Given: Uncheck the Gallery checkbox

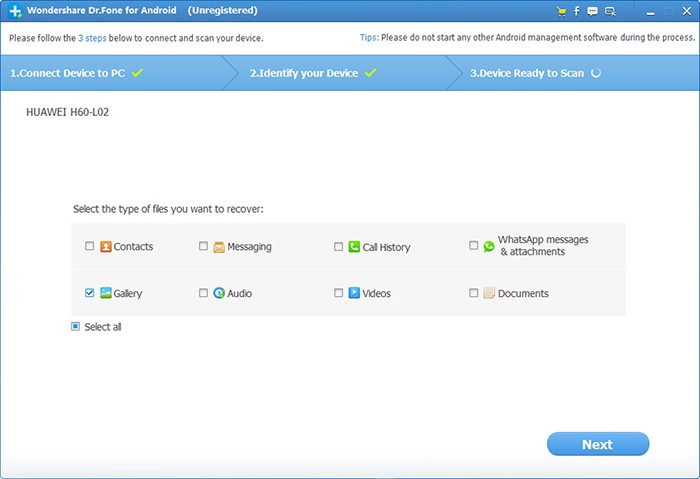Looking at the screenshot, I should (89, 292).
